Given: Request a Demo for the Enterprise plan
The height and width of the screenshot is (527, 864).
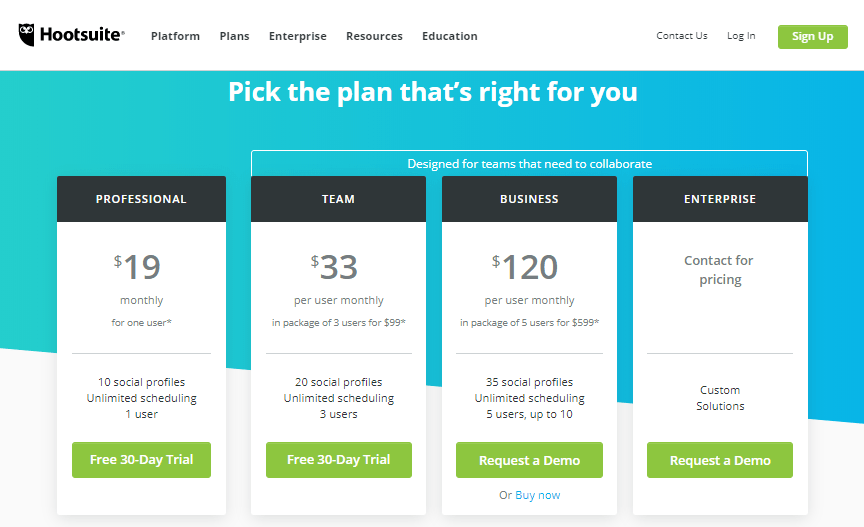Looking at the screenshot, I should pyautogui.click(x=720, y=461).
